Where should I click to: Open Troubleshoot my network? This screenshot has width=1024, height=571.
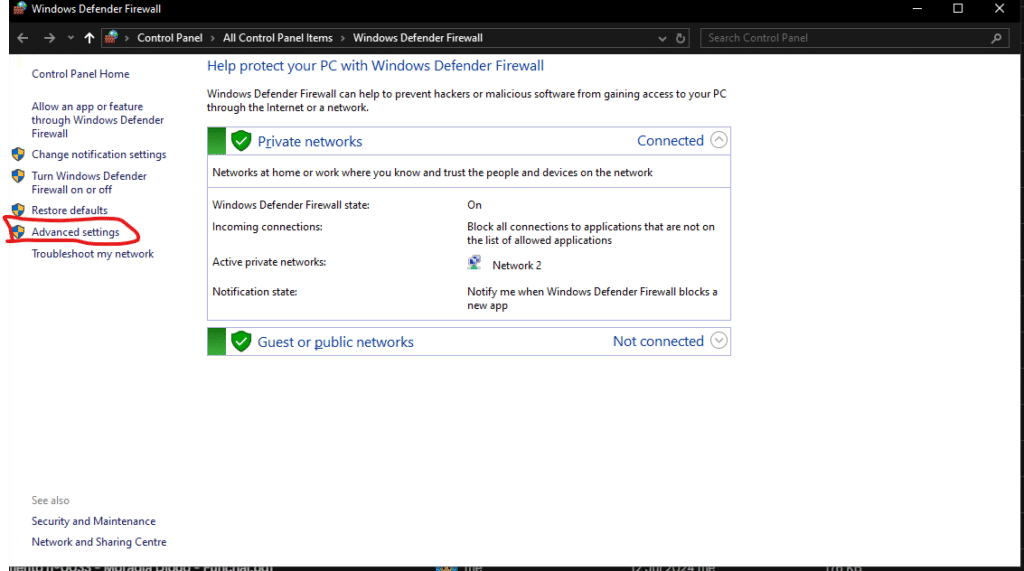(93, 253)
